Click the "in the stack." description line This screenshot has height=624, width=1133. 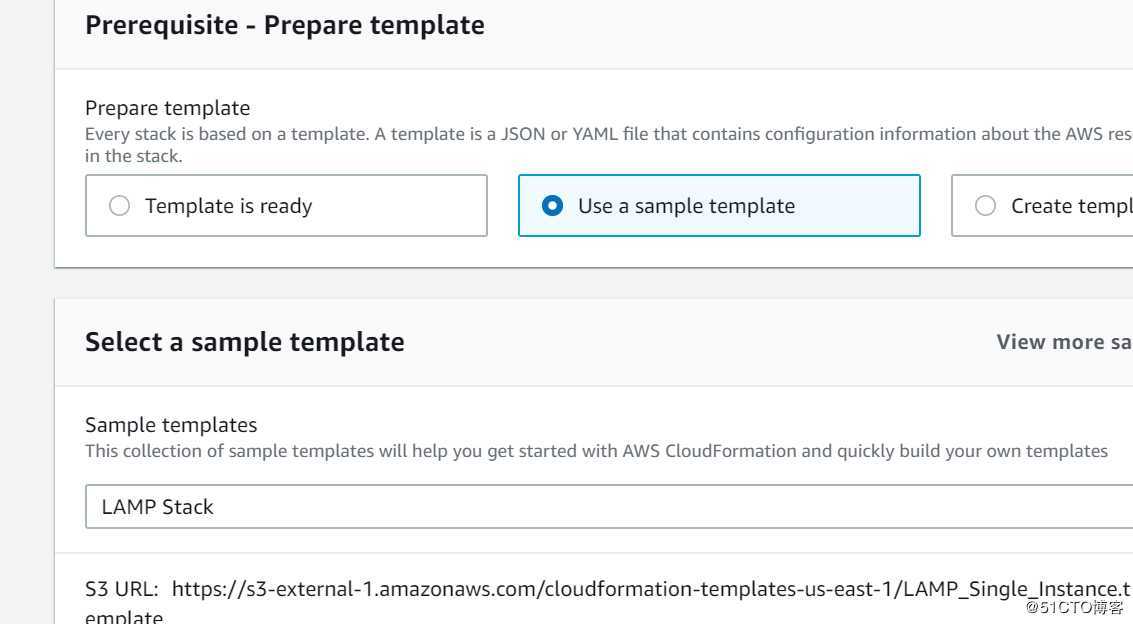(x=134, y=156)
